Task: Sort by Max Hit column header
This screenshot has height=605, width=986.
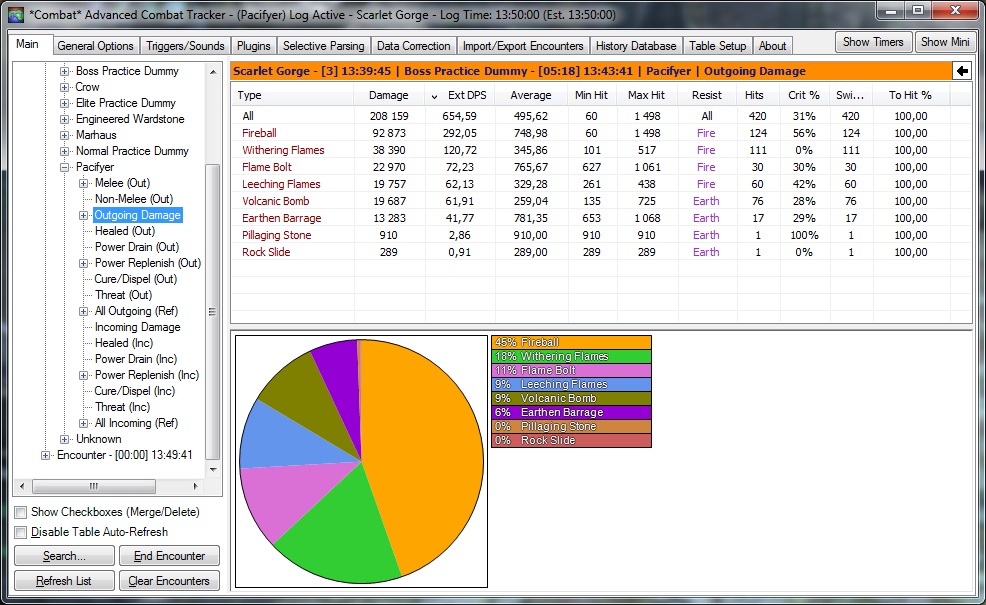Action: pos(646,96)
